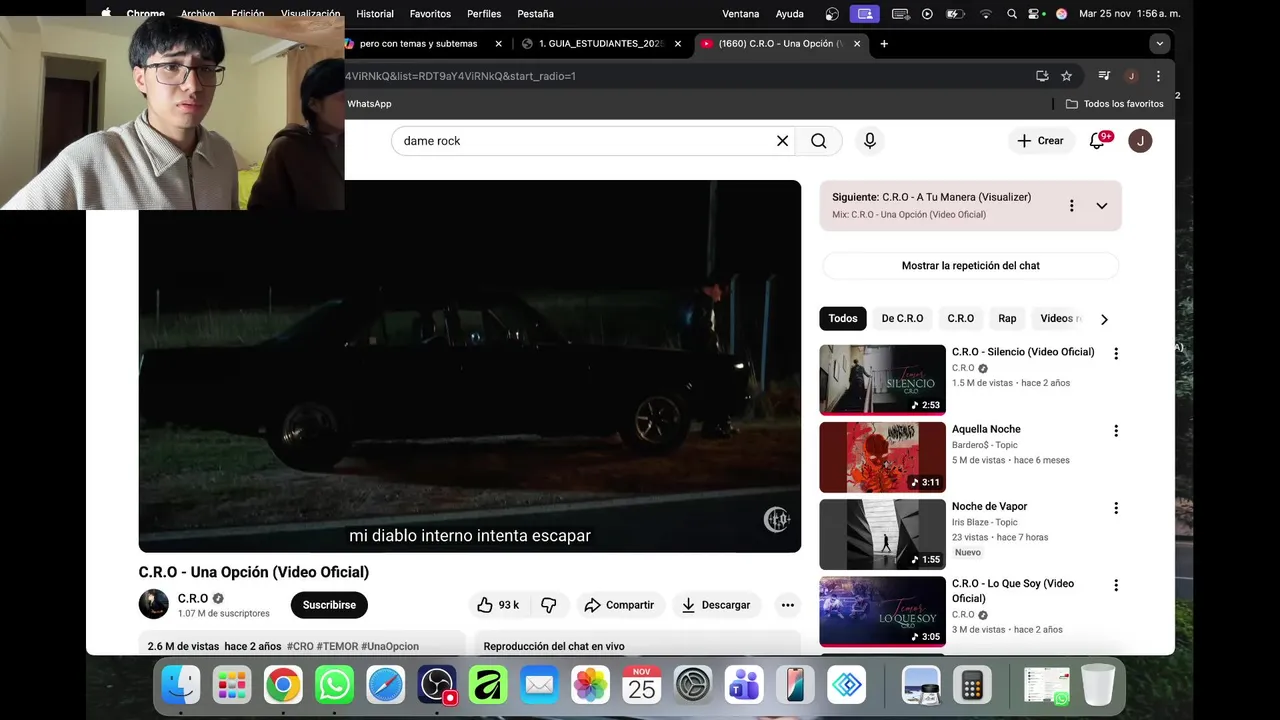Open Mail from the dock
Image resolution: width=1280 pixels, height=720 pixels.
click(539, 685)
